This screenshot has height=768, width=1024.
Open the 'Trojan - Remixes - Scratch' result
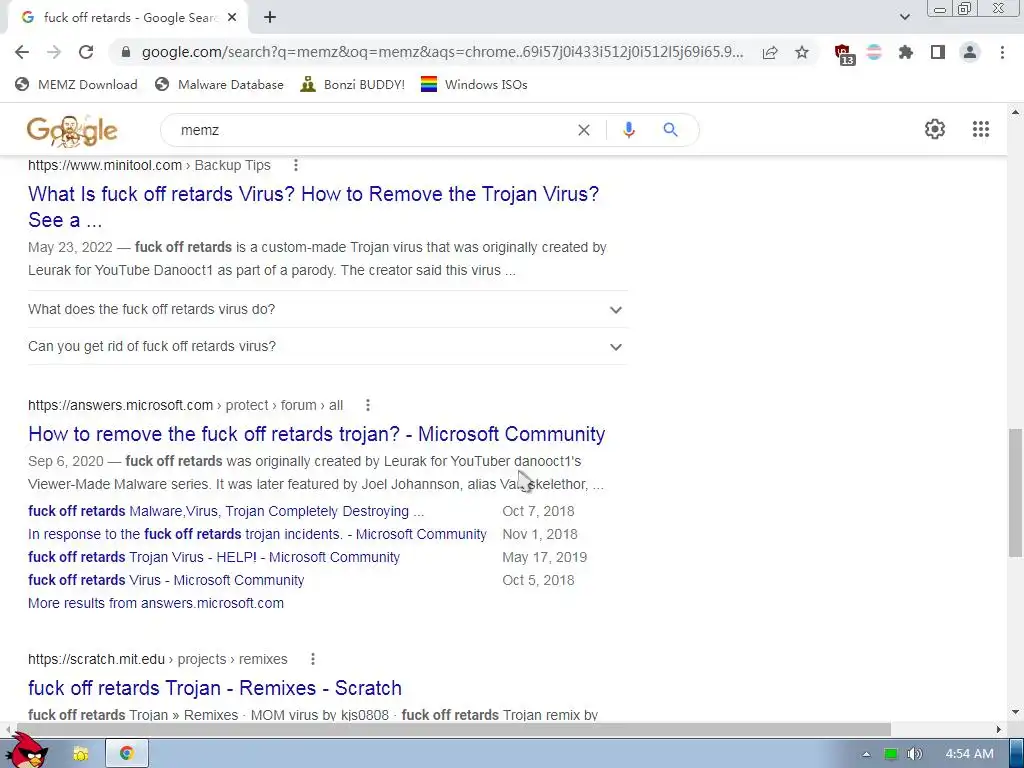[x=215, y=688]
